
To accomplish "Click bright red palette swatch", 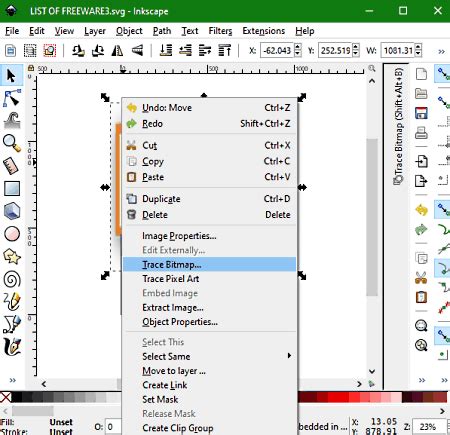I will tap(338, 397).
